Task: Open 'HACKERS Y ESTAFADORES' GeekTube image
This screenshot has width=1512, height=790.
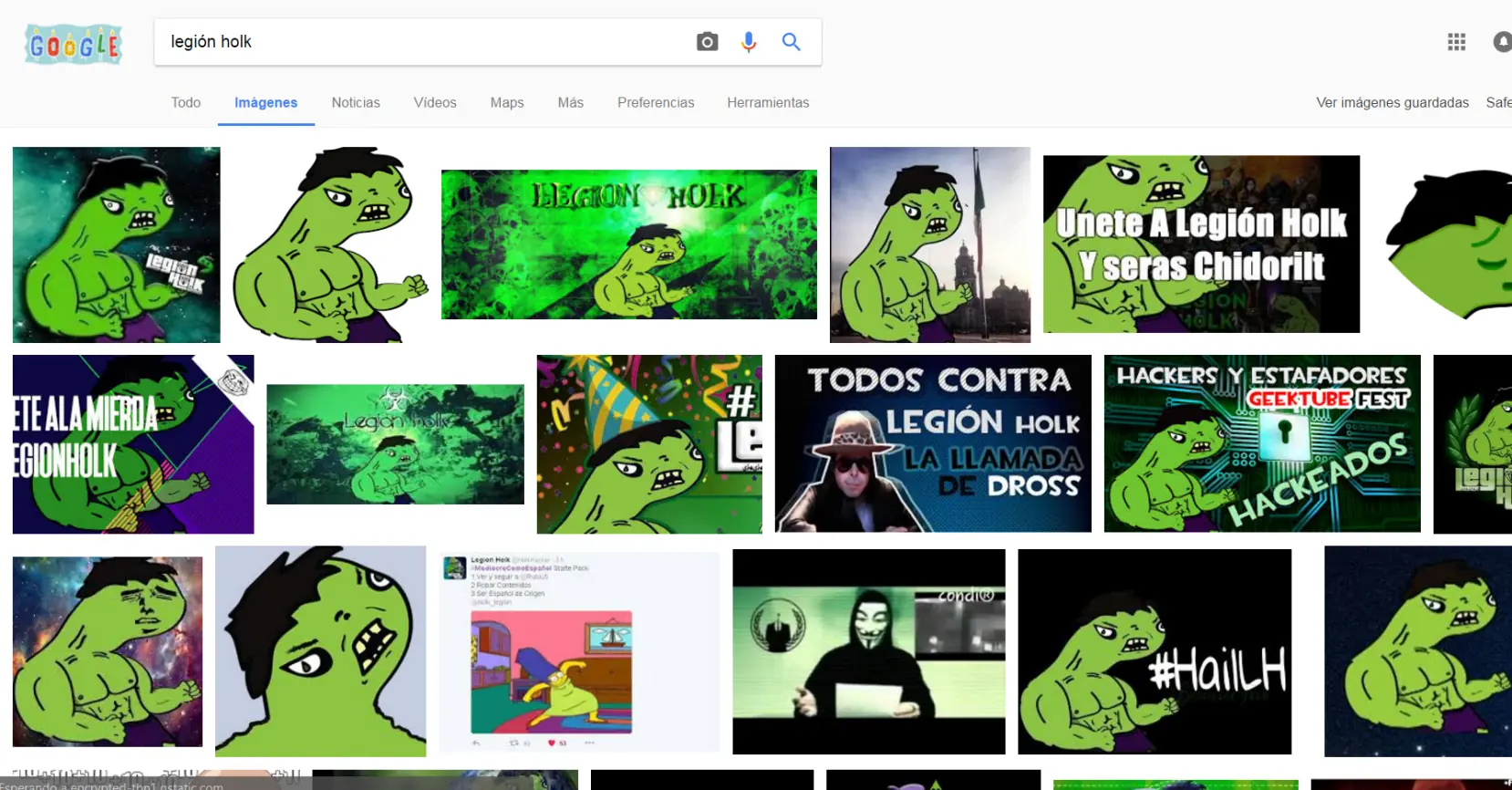Action: (1262, 443)
